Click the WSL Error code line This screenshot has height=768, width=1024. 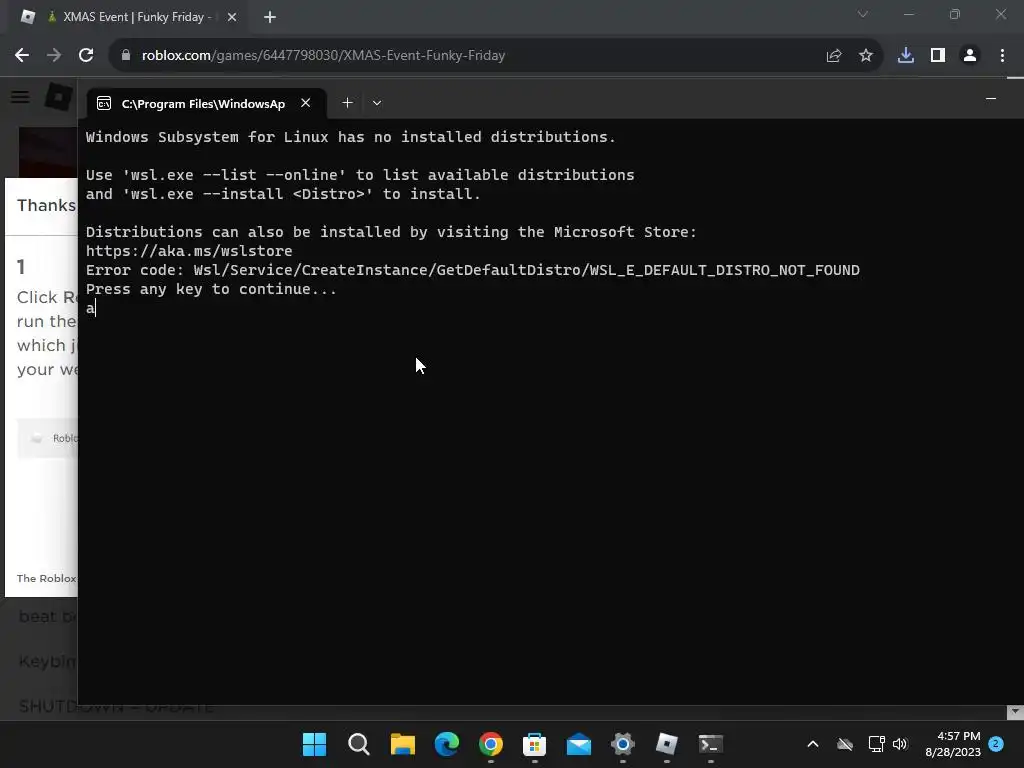pos(473,270)
